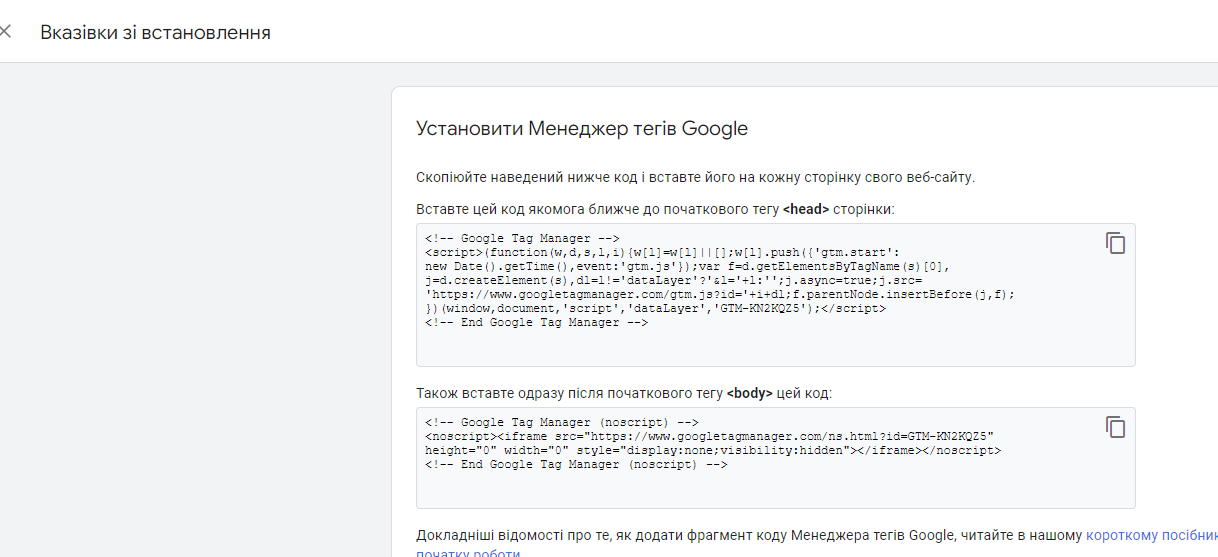Click the instruction mentioning the <body> tag
The height and width of the screenshot is (557, 1218).
tap(624, 393)
